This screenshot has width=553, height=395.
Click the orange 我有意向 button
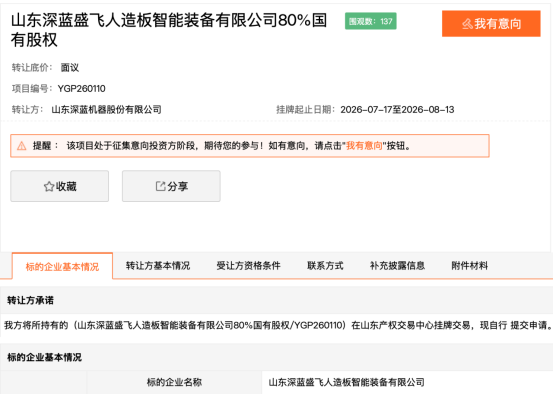(491, 24)
